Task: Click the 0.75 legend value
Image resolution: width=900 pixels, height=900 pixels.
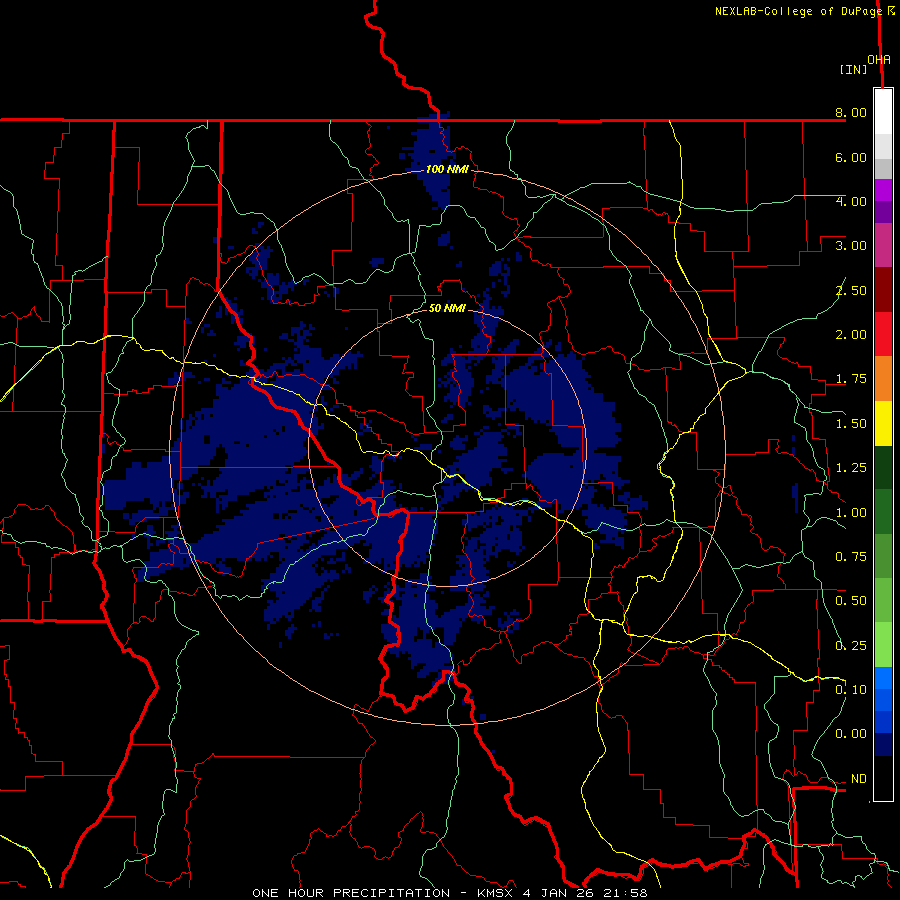Action: point(851,557)
